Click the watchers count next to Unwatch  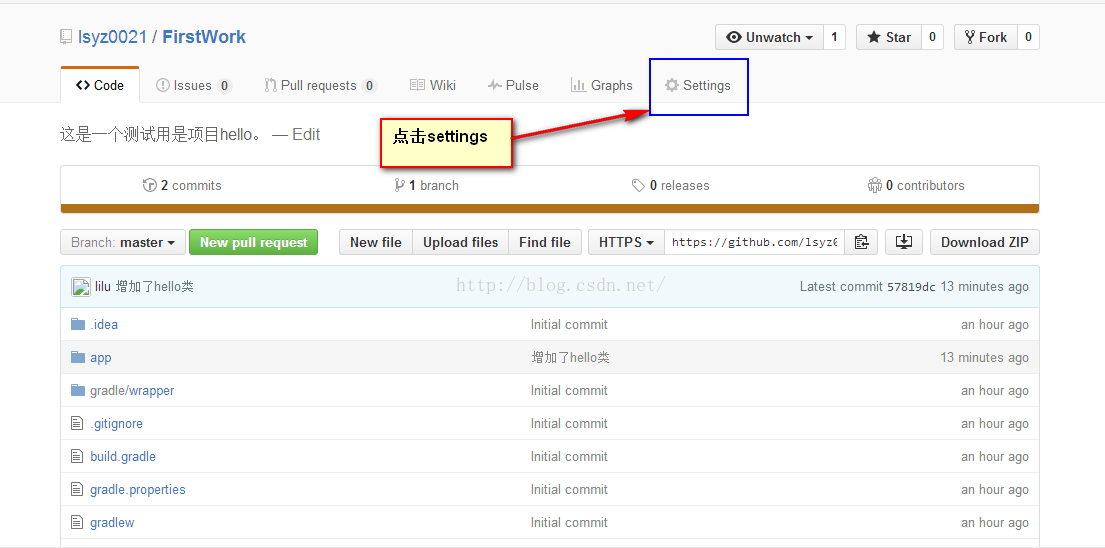coord(834,37)
